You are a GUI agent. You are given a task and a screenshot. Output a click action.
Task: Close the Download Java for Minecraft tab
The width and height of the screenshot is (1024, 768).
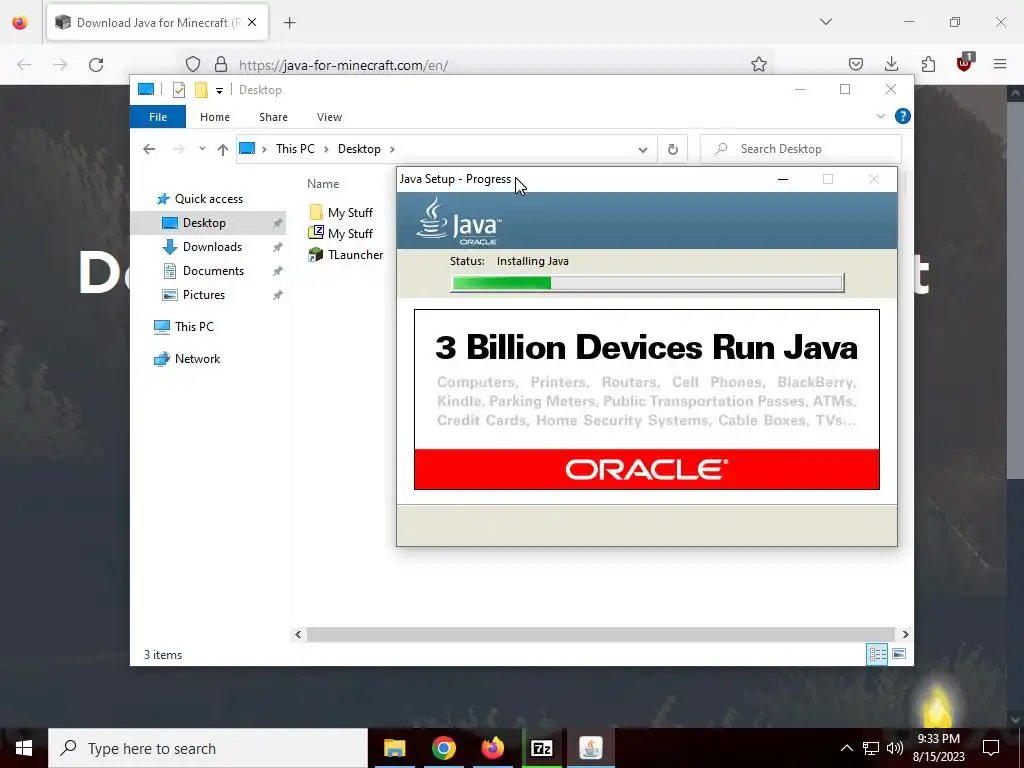click(x=252, y=22)
